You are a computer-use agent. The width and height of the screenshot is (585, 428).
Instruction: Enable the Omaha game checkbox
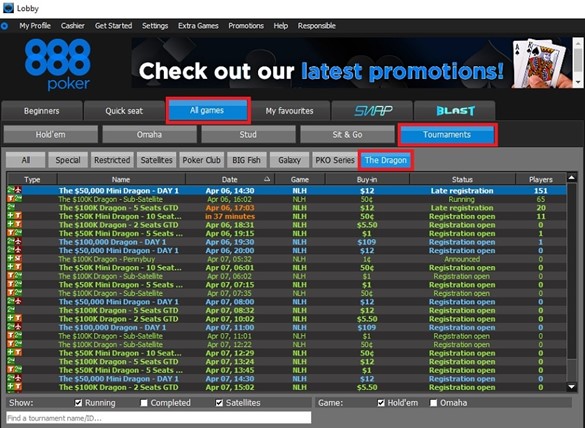click(x=434, y=403)
